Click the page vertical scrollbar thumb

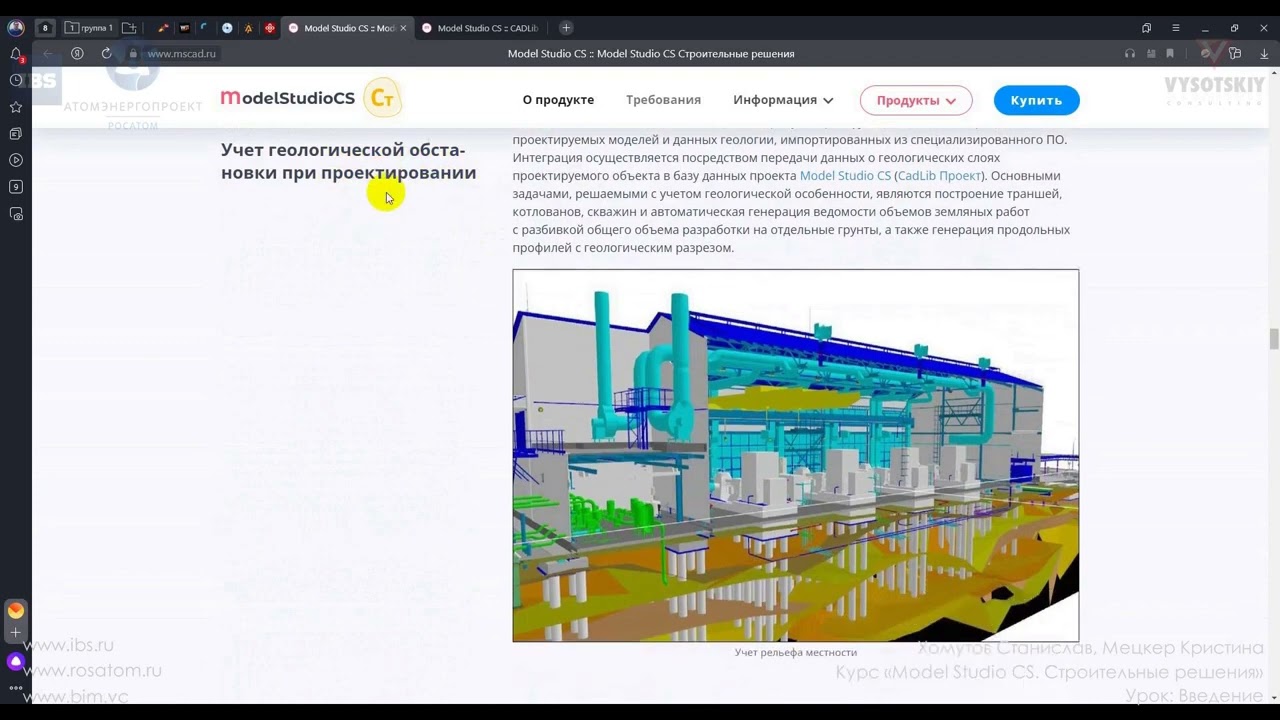tap(1274, 339)
